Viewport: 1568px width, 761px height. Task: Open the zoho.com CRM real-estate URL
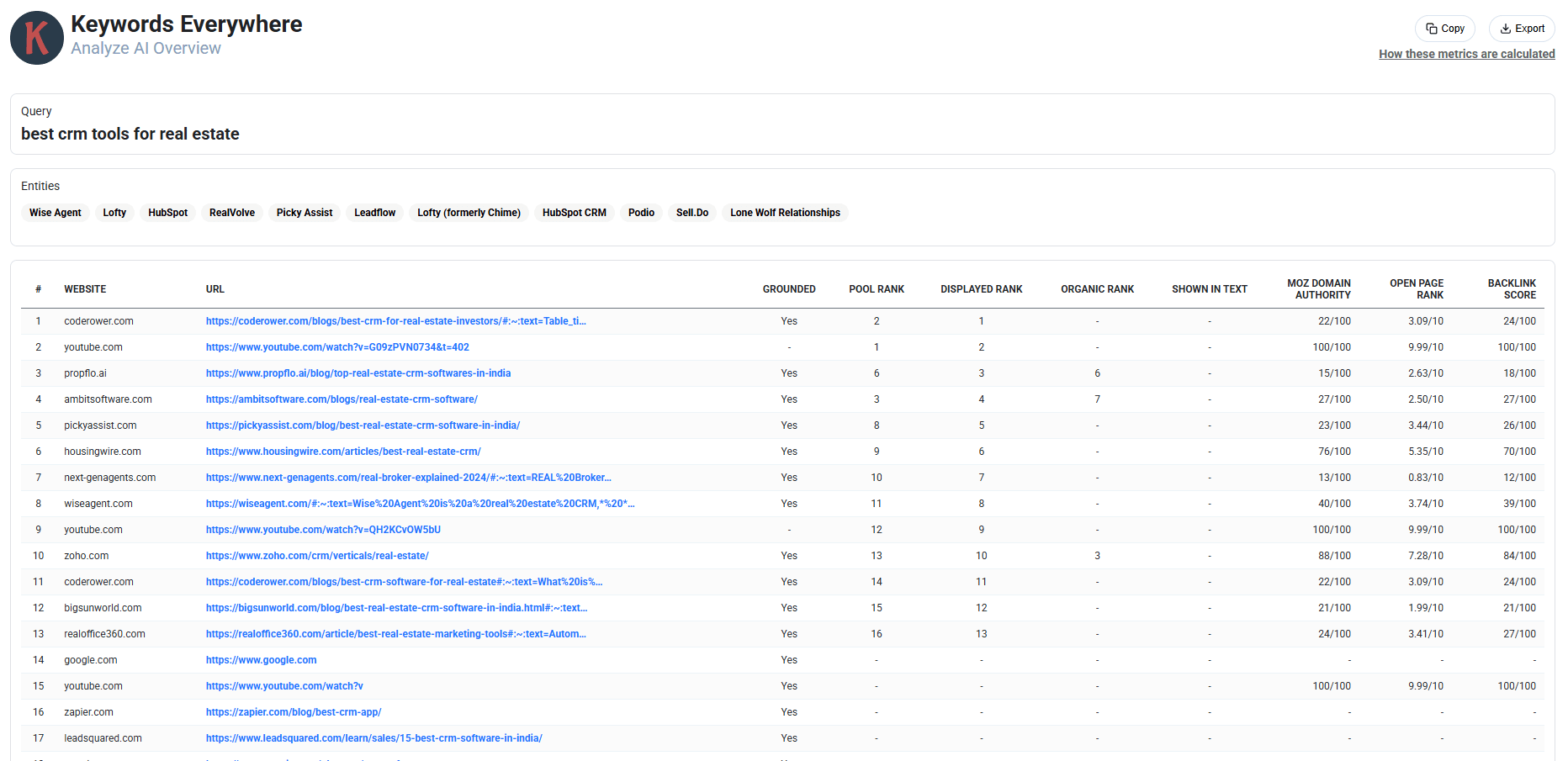(317, 556)
